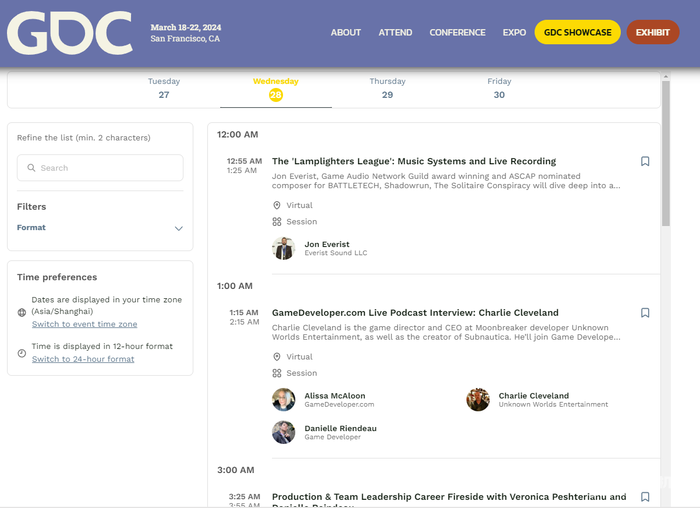The image size is (700, 508).
Task: Click the Time preferences heading
Action: [x=57, y=277]
